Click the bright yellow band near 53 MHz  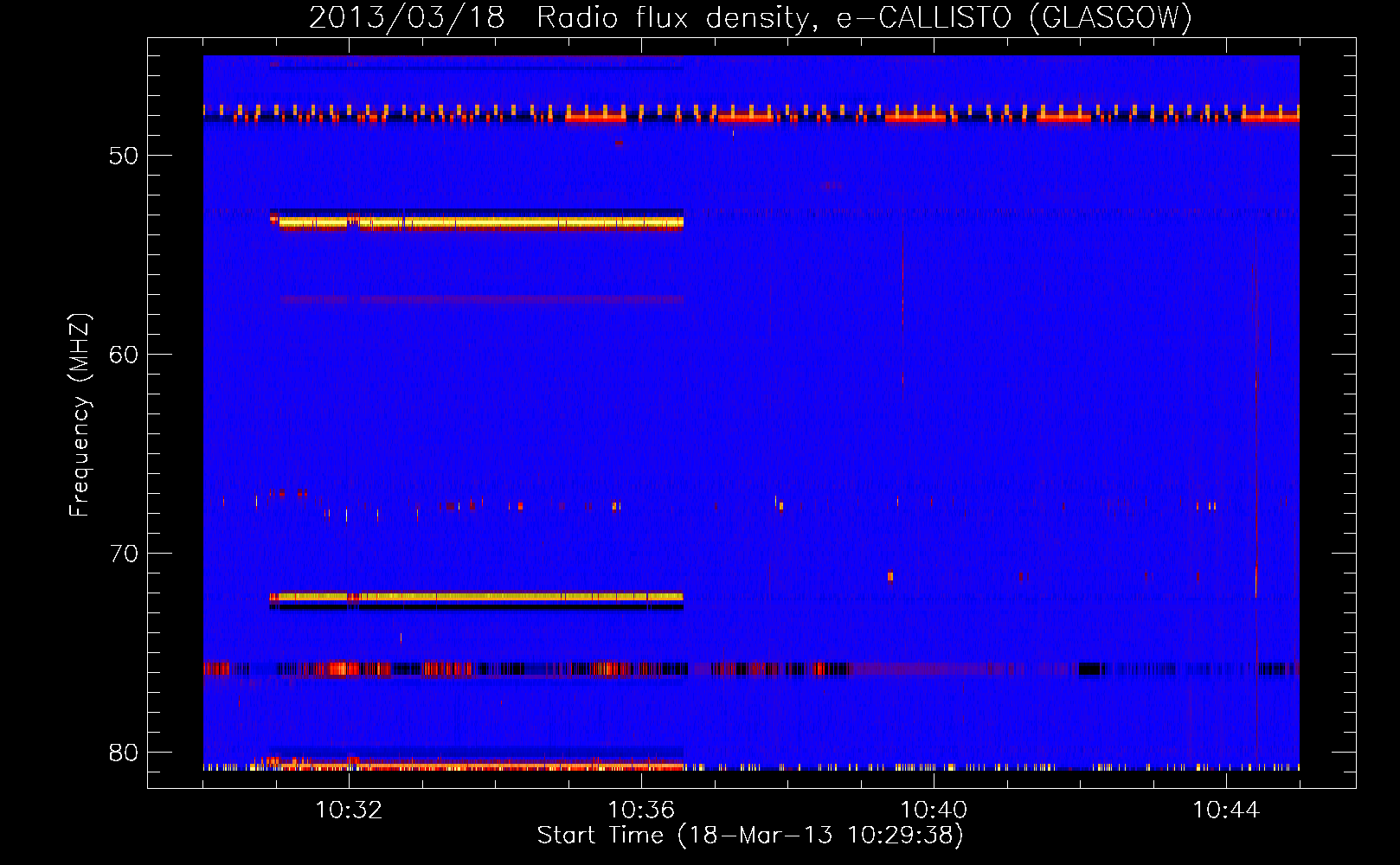477,222
